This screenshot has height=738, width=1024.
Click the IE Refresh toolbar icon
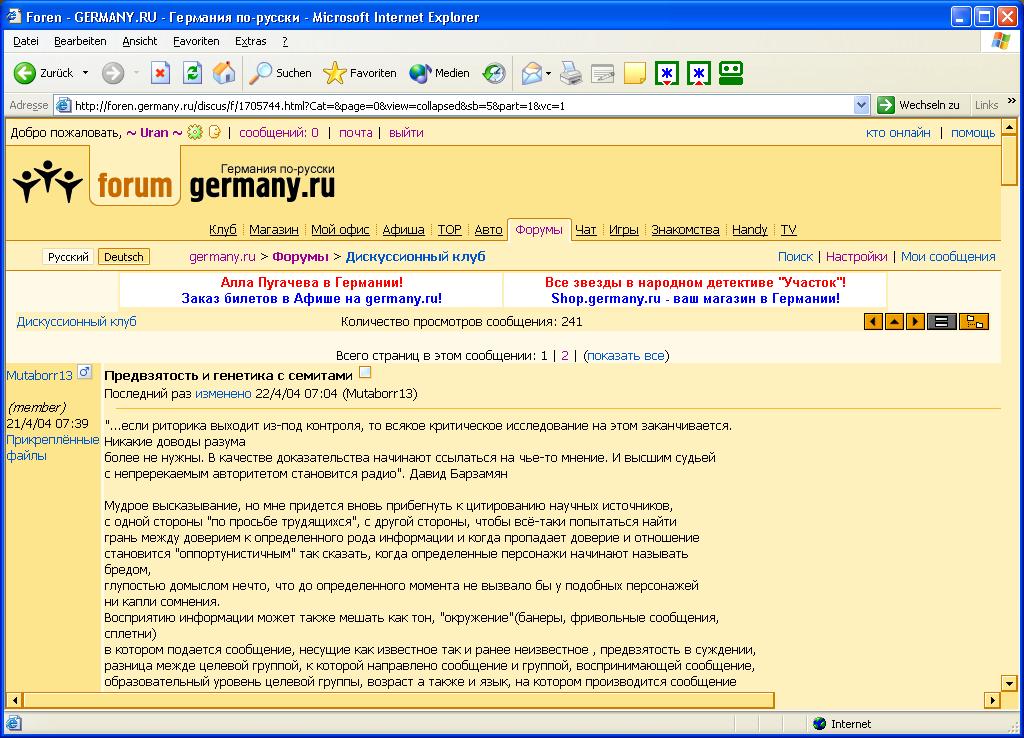(192, 73)
